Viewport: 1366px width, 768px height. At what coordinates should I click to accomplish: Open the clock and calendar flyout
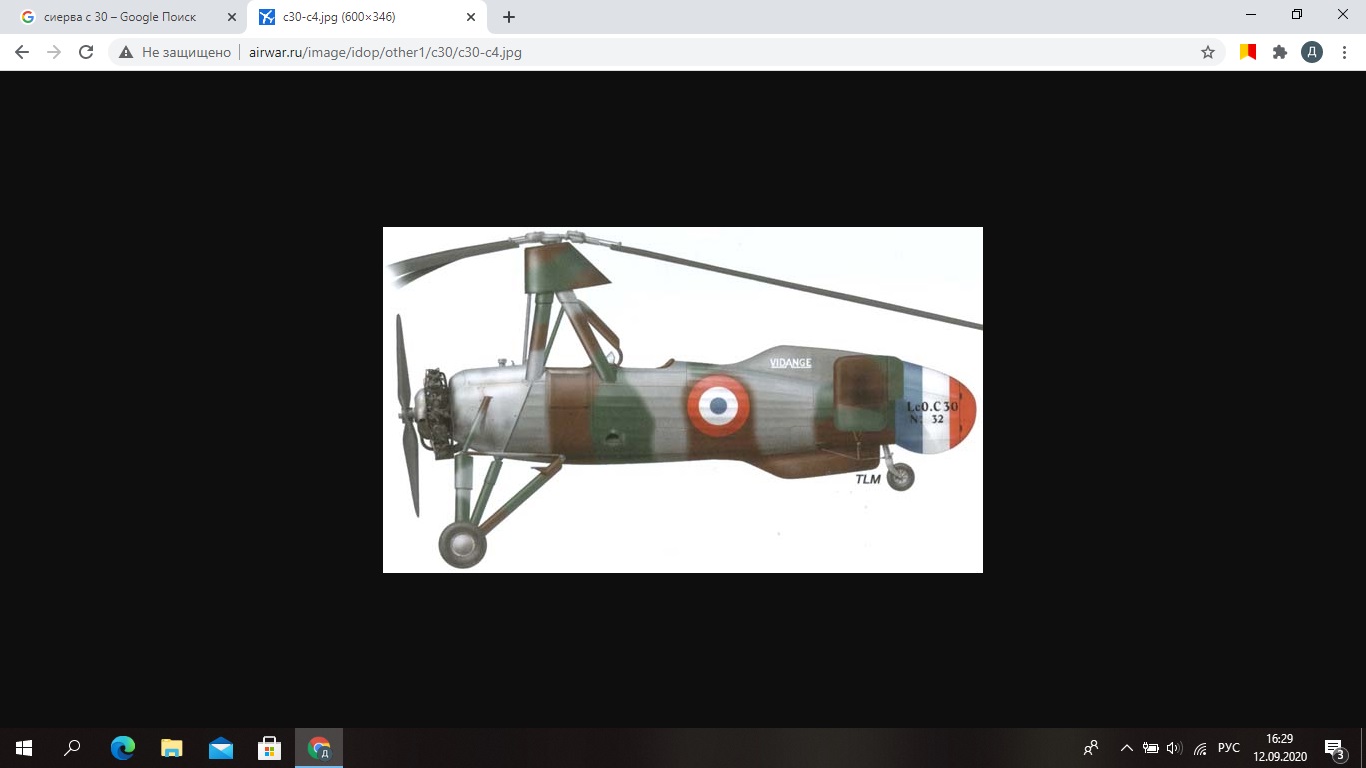(x=1280, y=748)
